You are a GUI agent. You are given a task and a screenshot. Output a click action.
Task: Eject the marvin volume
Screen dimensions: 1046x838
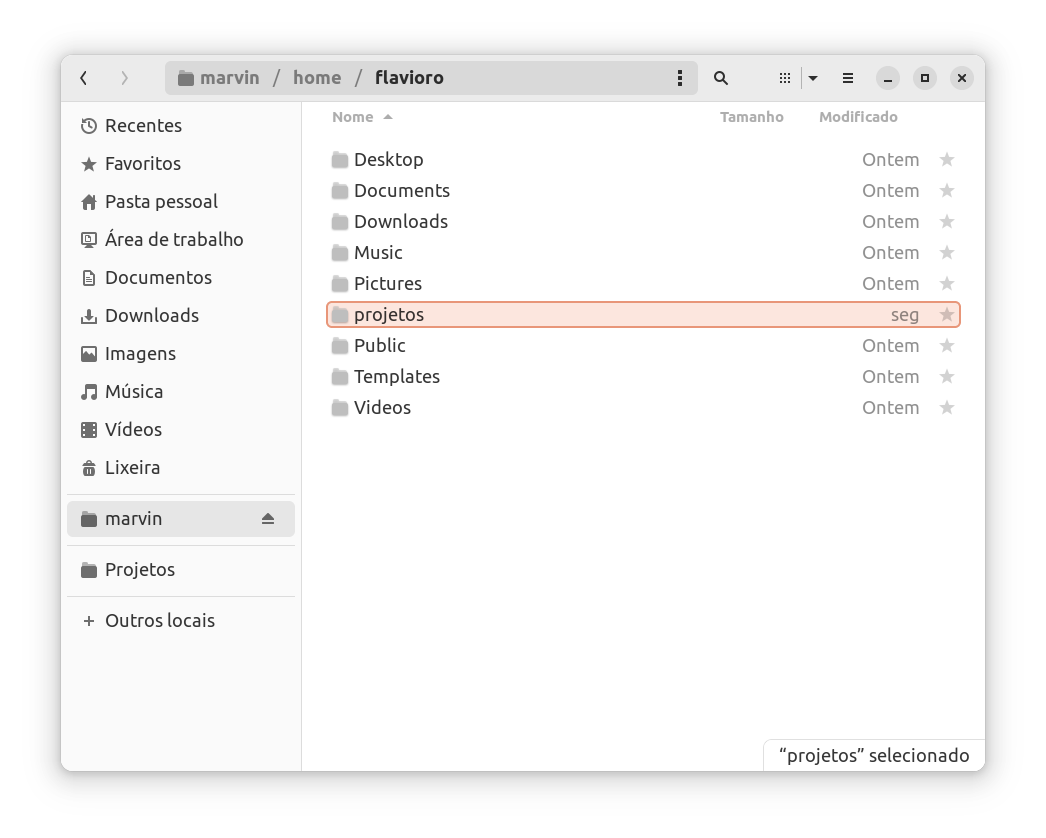coord(267,519)
